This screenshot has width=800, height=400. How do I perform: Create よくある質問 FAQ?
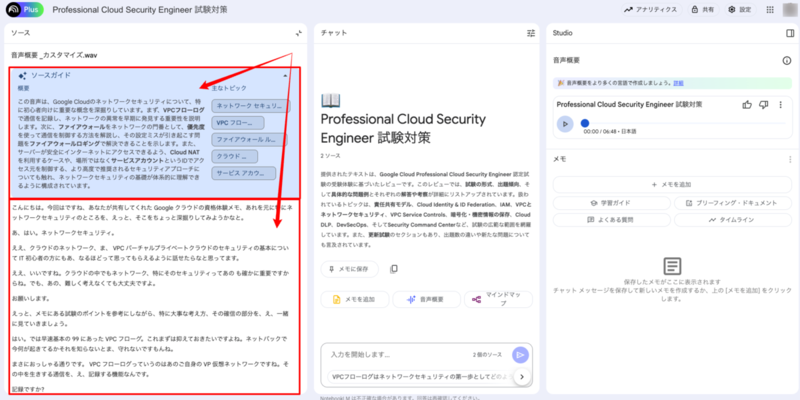coord(611,220)
